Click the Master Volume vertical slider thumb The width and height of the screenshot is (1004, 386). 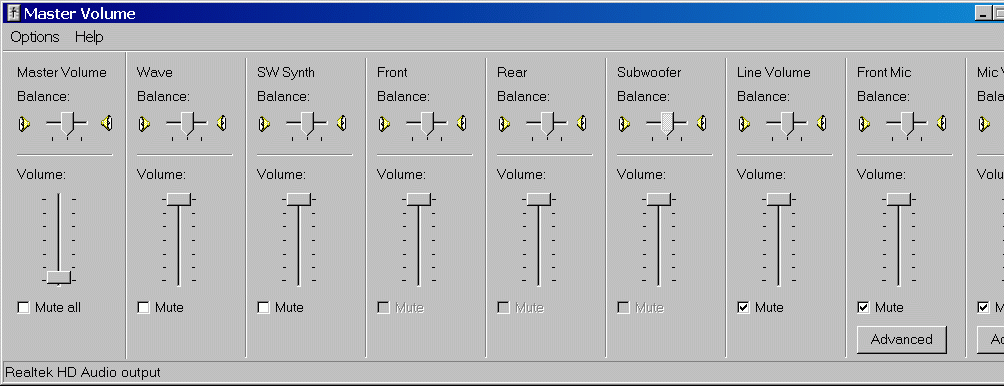(x=59, y=277)
